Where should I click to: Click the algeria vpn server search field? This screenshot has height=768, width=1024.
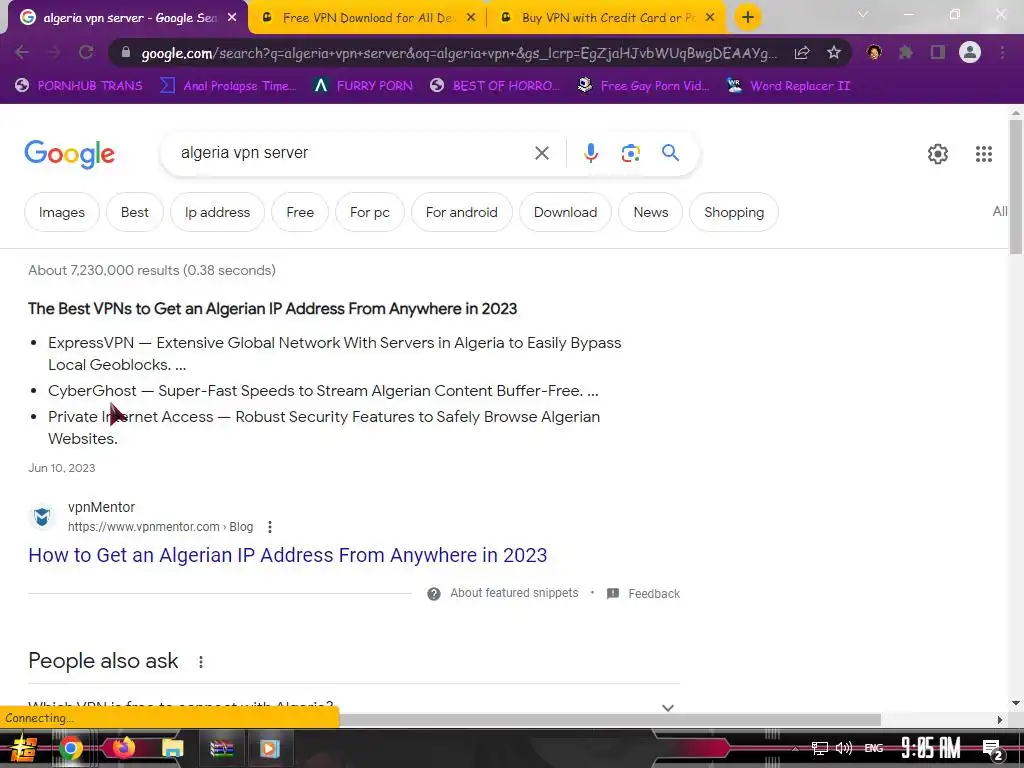click(353, 153)
